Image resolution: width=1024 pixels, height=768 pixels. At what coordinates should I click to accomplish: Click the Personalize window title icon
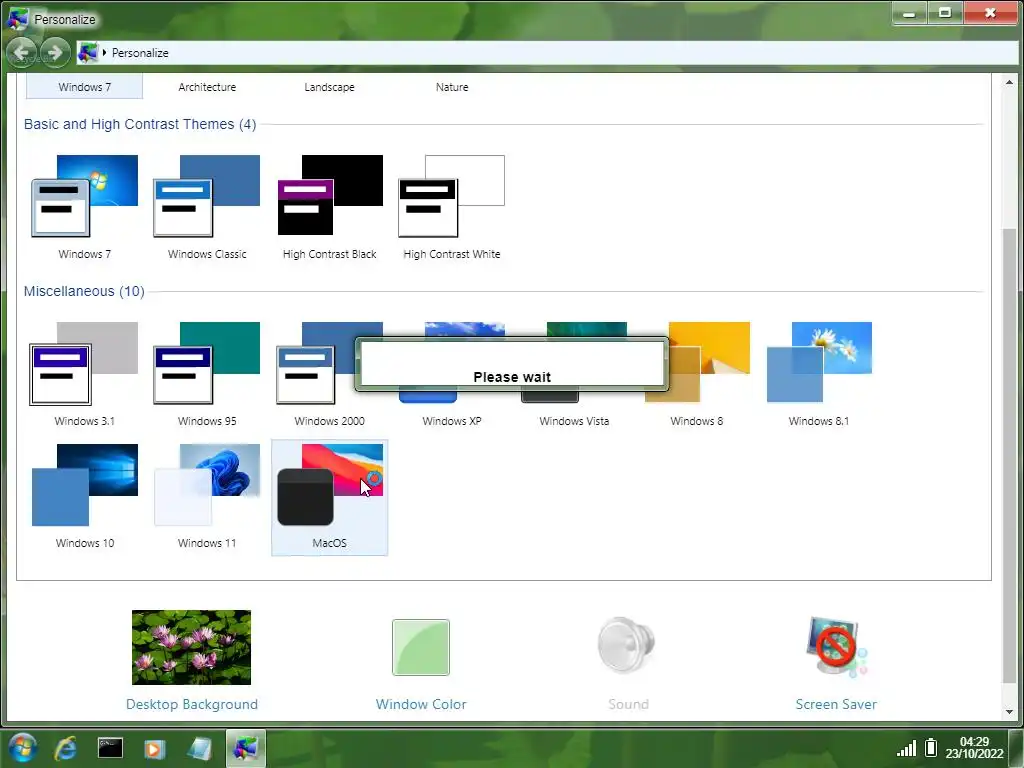pyautogui.click(x=18, y=18)
